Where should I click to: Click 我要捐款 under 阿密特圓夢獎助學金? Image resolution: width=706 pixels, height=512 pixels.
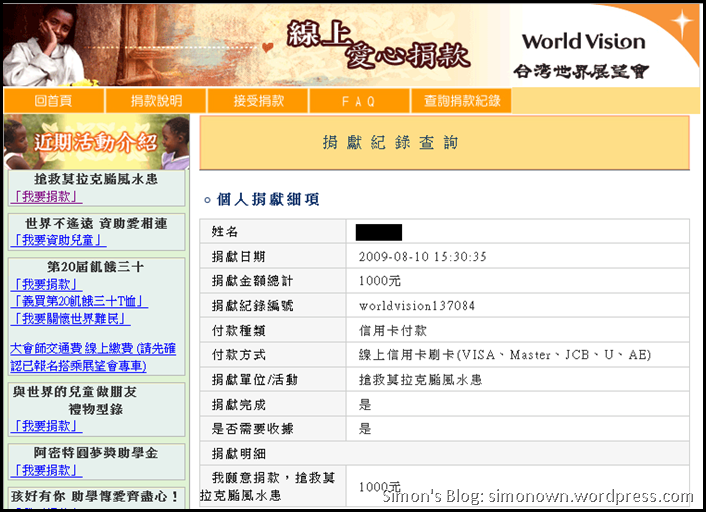tap(46, 470)
